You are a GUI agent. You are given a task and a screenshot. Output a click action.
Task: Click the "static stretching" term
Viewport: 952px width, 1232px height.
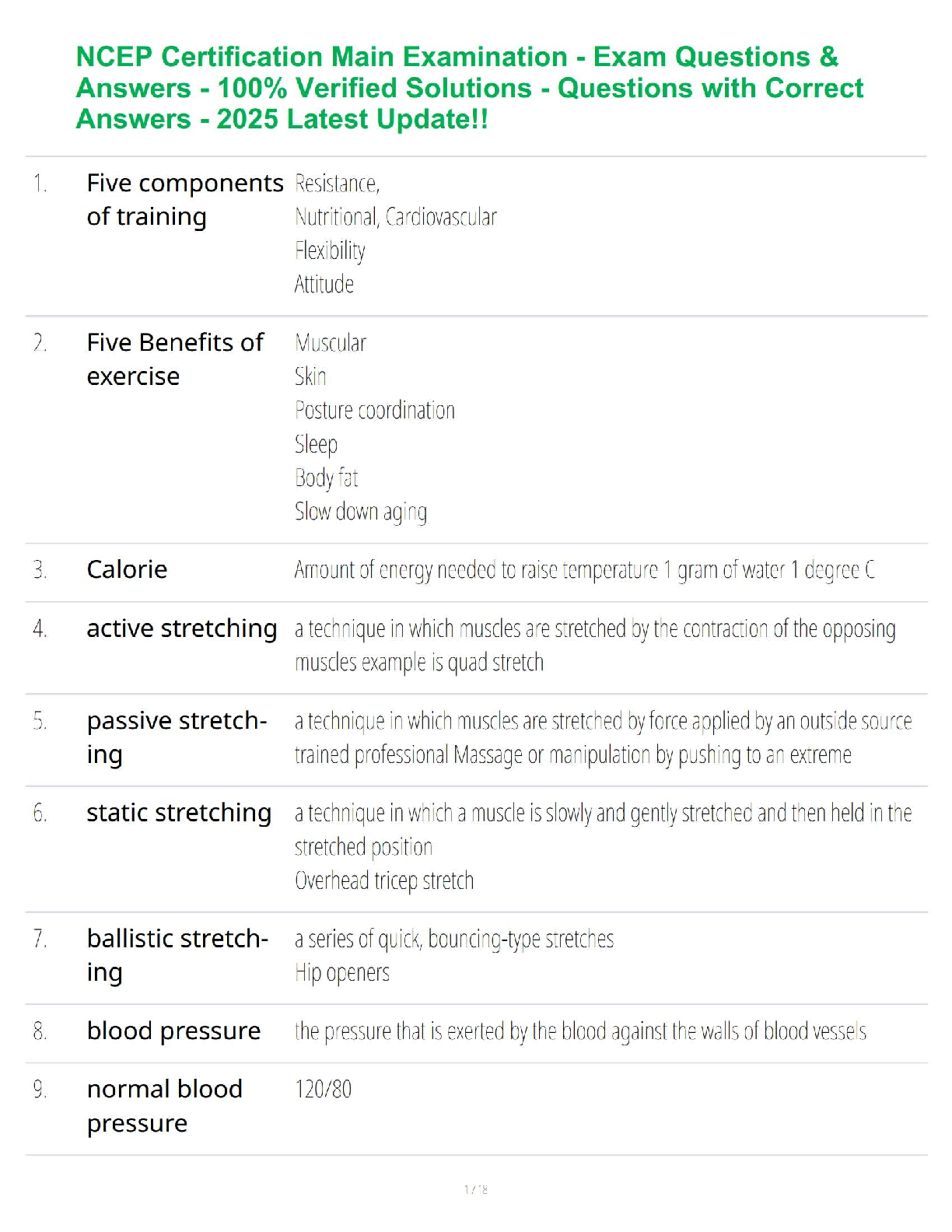coord(179,813)
